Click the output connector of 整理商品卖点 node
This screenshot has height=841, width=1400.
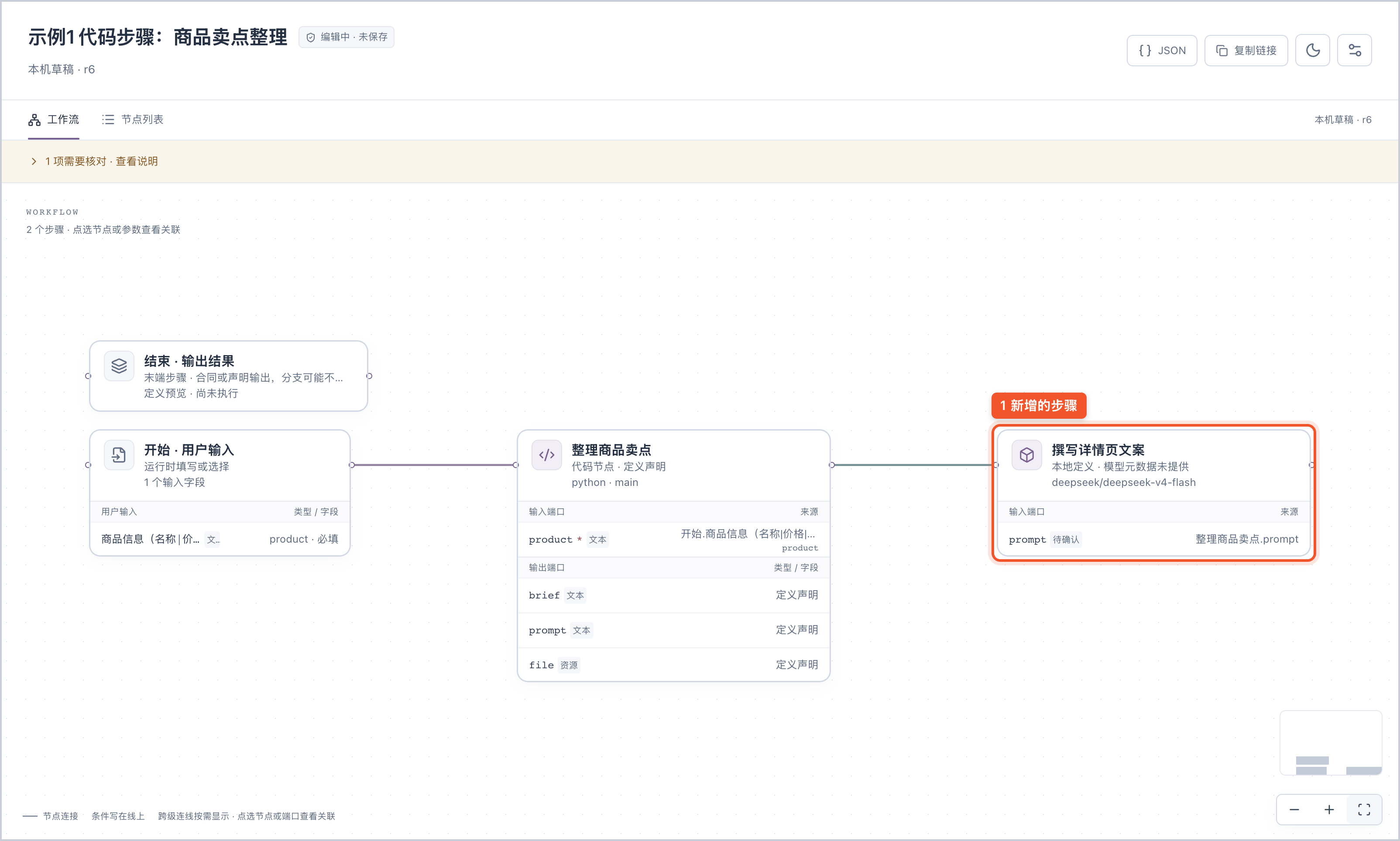point(831,465)
